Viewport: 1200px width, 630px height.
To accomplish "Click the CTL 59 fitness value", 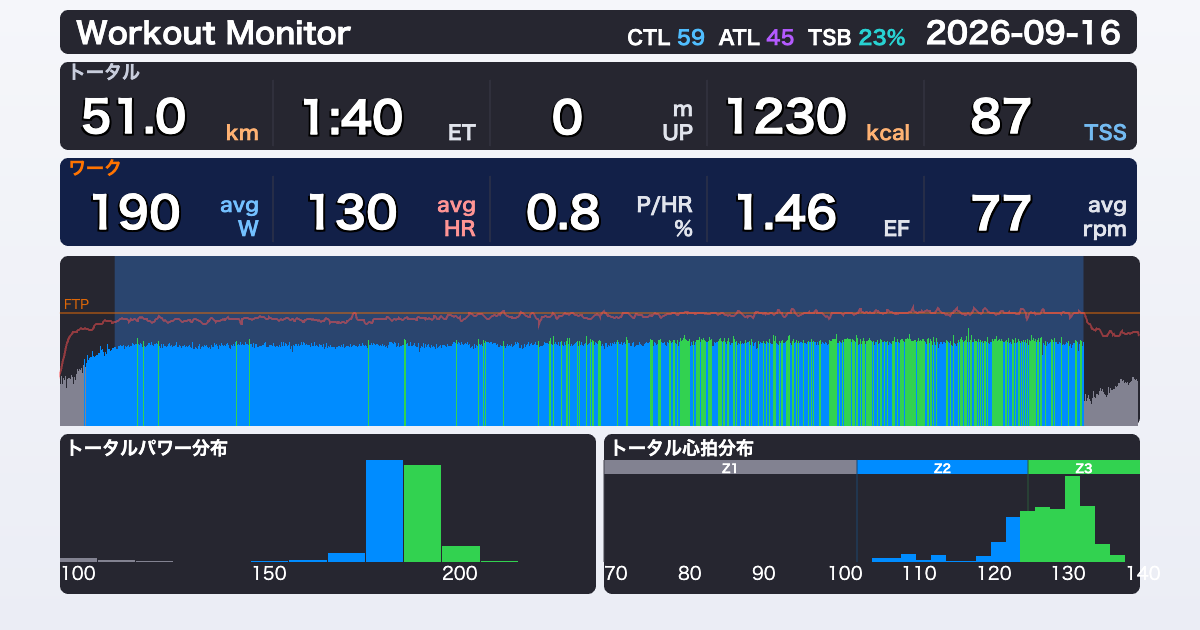I will coord(665,38).
